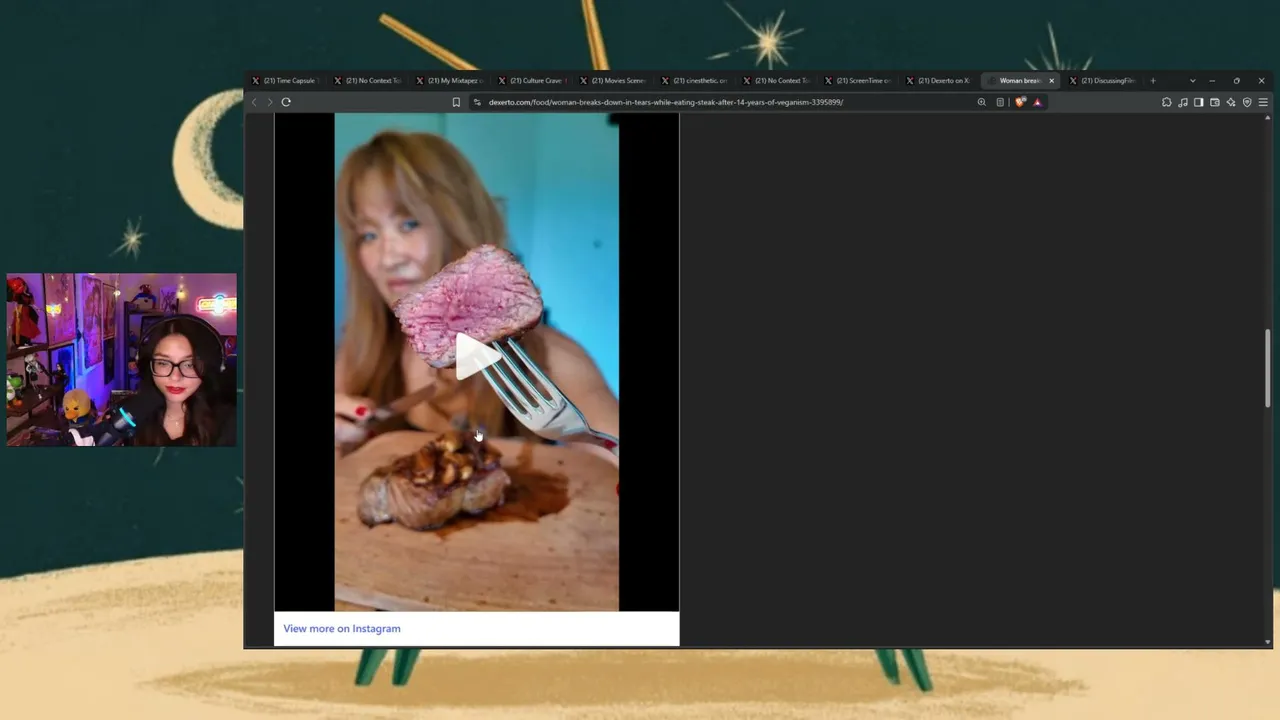Open the Brave VPN shield icon
Viewport: 1280px width, 720px height.
pyautogui.click(x=1247, y=102)
